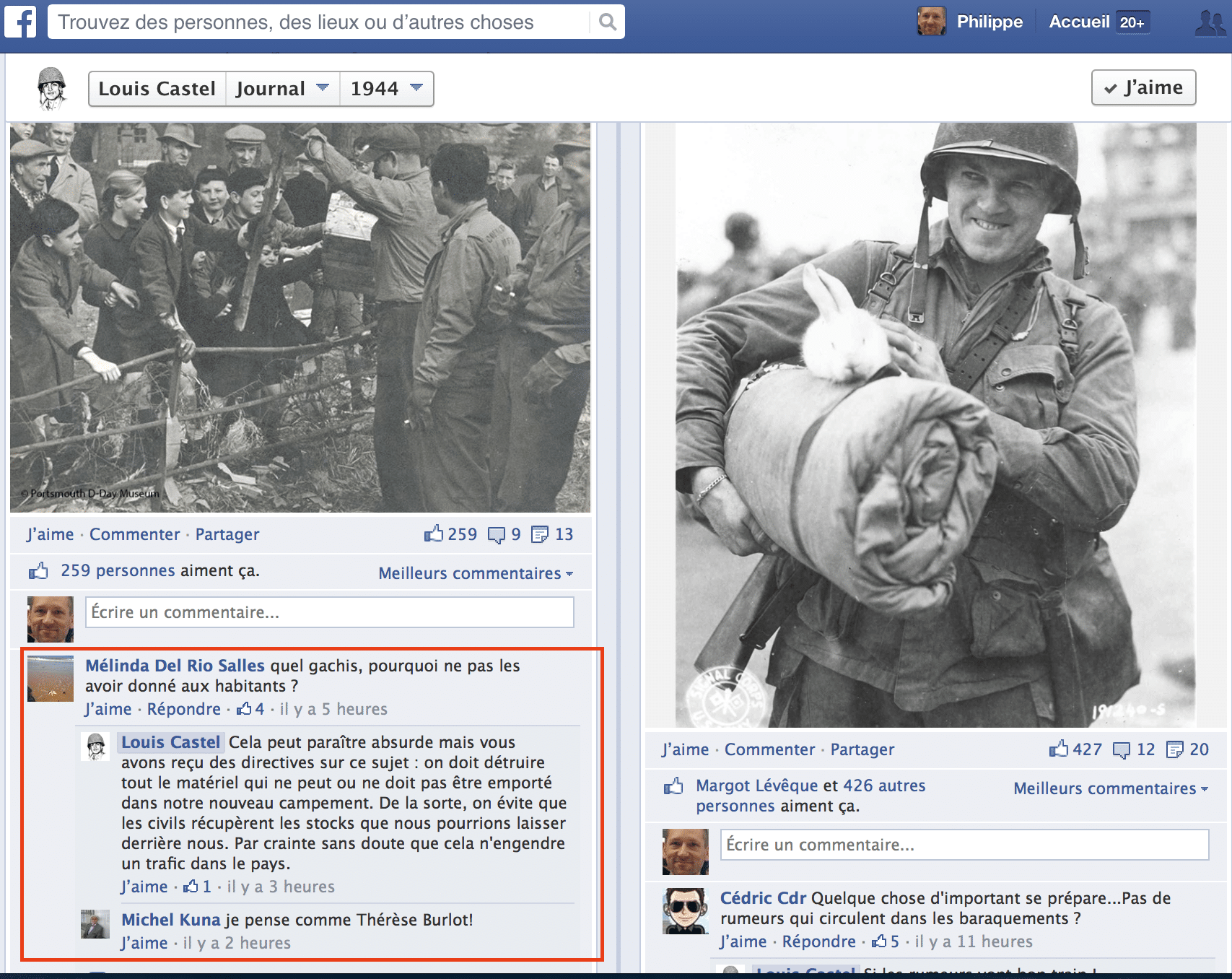The width and height of the screenshot is (1232, 979).
Task: Like Mélinda's comment via J'aime
Action: [x=108, y=709]
